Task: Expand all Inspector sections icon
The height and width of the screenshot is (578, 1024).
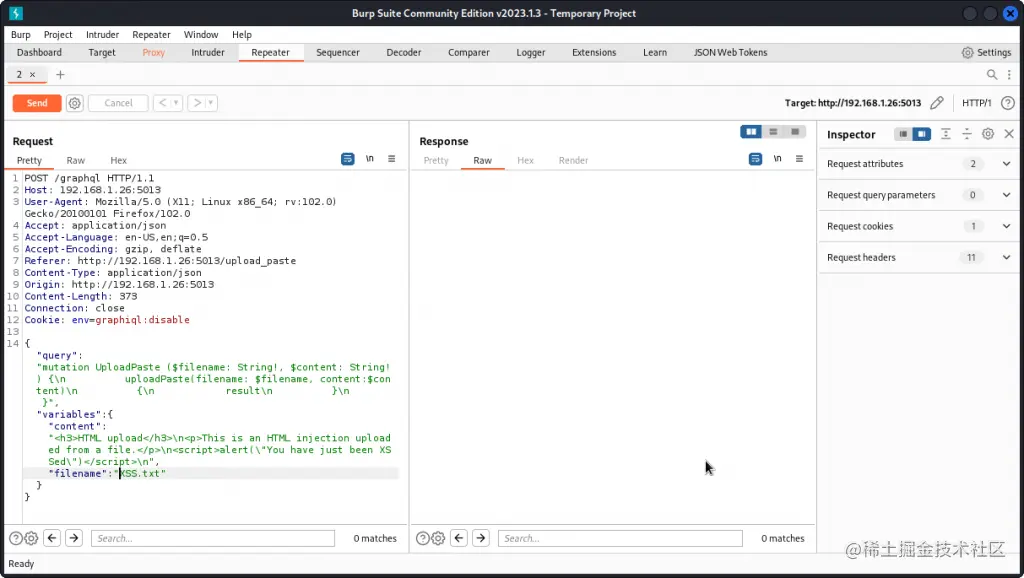Action: (x=945, y=134)
